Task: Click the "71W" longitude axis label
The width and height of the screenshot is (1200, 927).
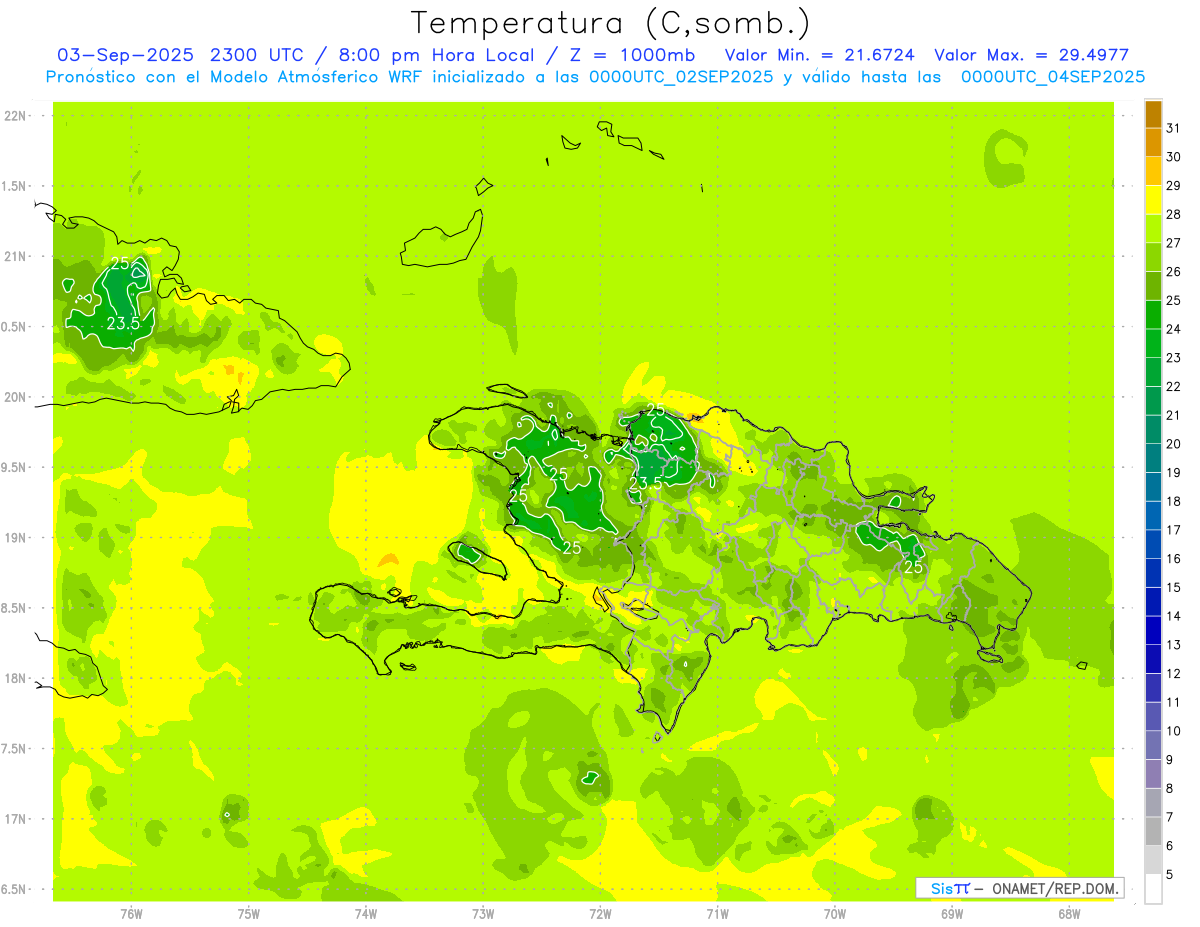Action: (x=717, y=914)
